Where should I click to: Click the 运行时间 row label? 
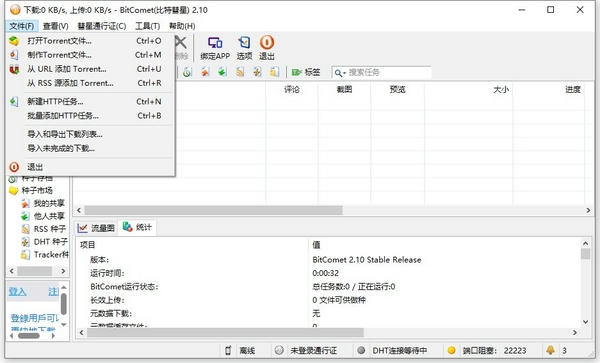pos(107,273)
